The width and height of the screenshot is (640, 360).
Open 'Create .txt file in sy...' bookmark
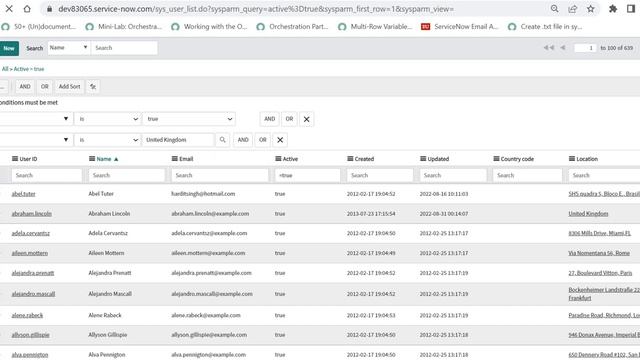tap(545, 27)
